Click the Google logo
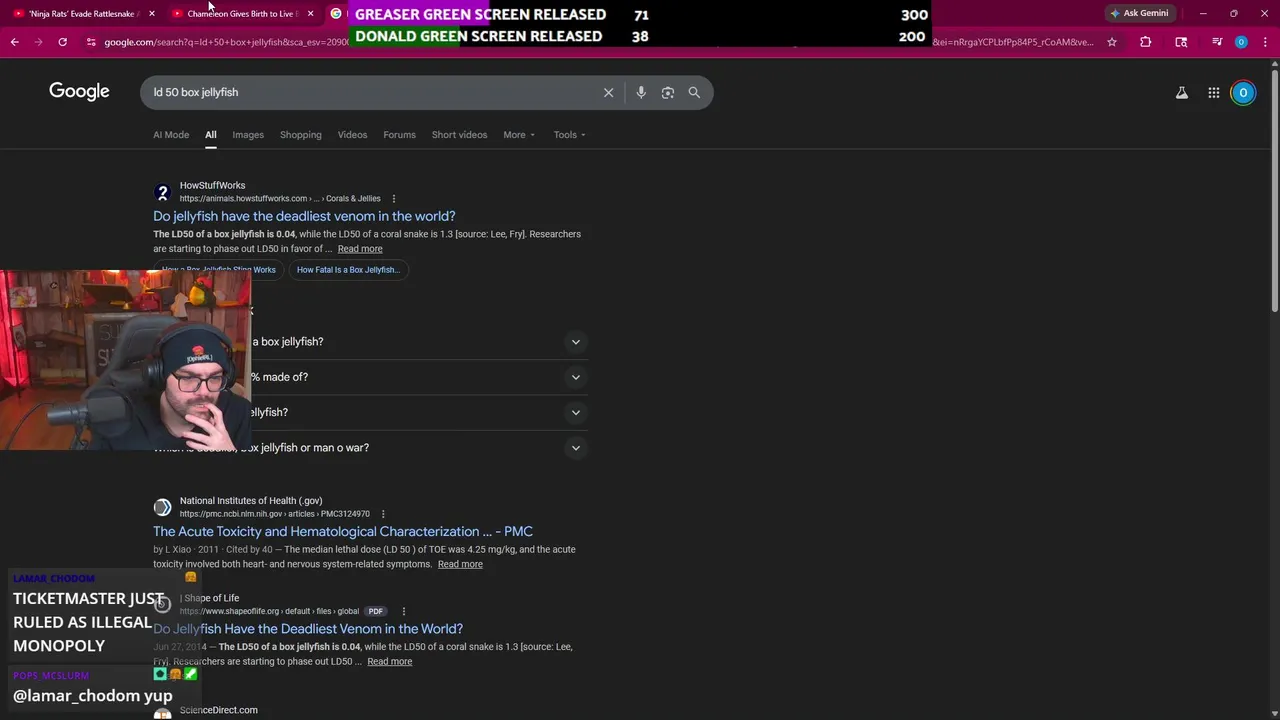The width and height of the screenshot is (1280, 720). coord(79,91)
